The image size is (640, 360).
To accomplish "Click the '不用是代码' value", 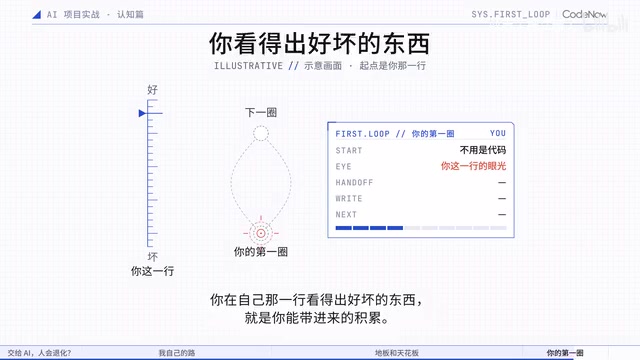I will (x=483, y=150).
